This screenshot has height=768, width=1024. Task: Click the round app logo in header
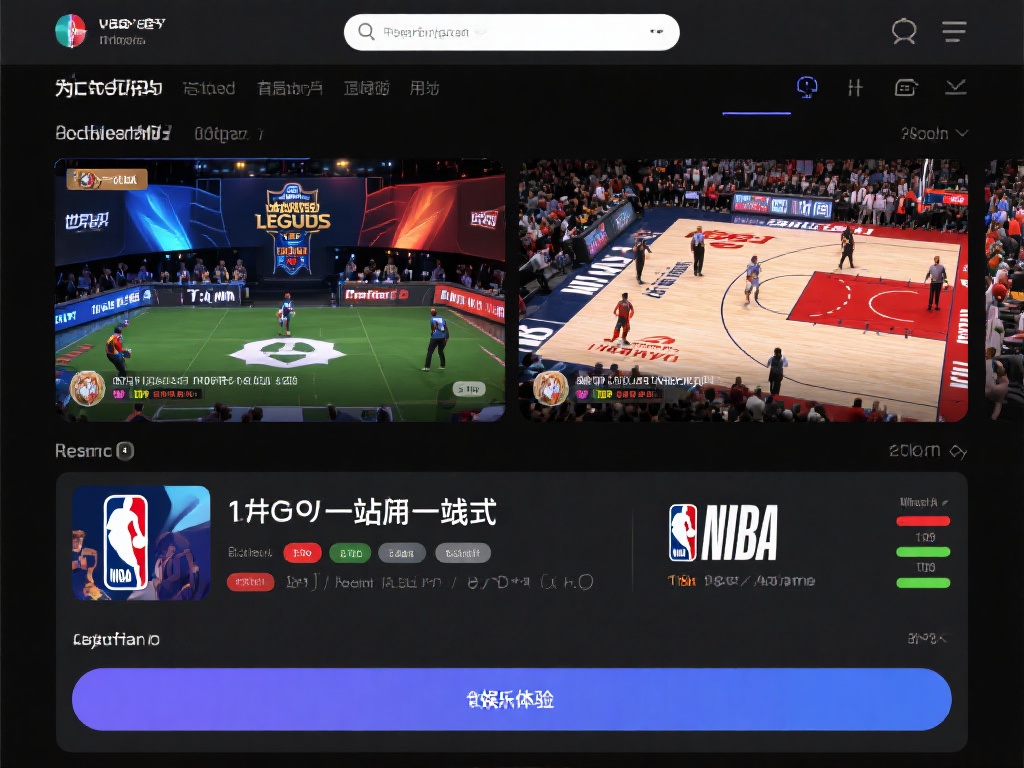(x=71, y=31)
